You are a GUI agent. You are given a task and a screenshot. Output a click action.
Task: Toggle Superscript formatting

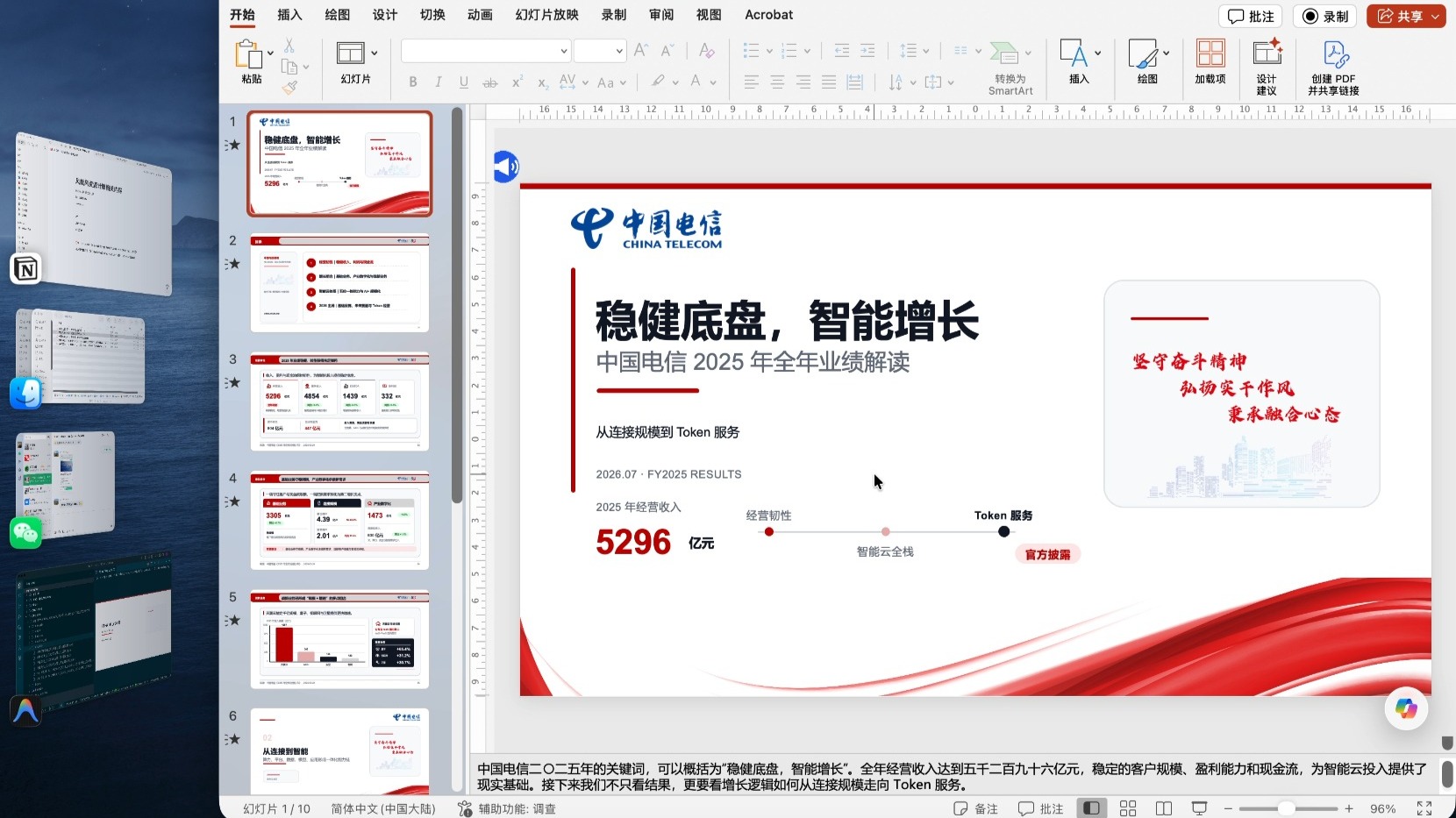point(517,82)
